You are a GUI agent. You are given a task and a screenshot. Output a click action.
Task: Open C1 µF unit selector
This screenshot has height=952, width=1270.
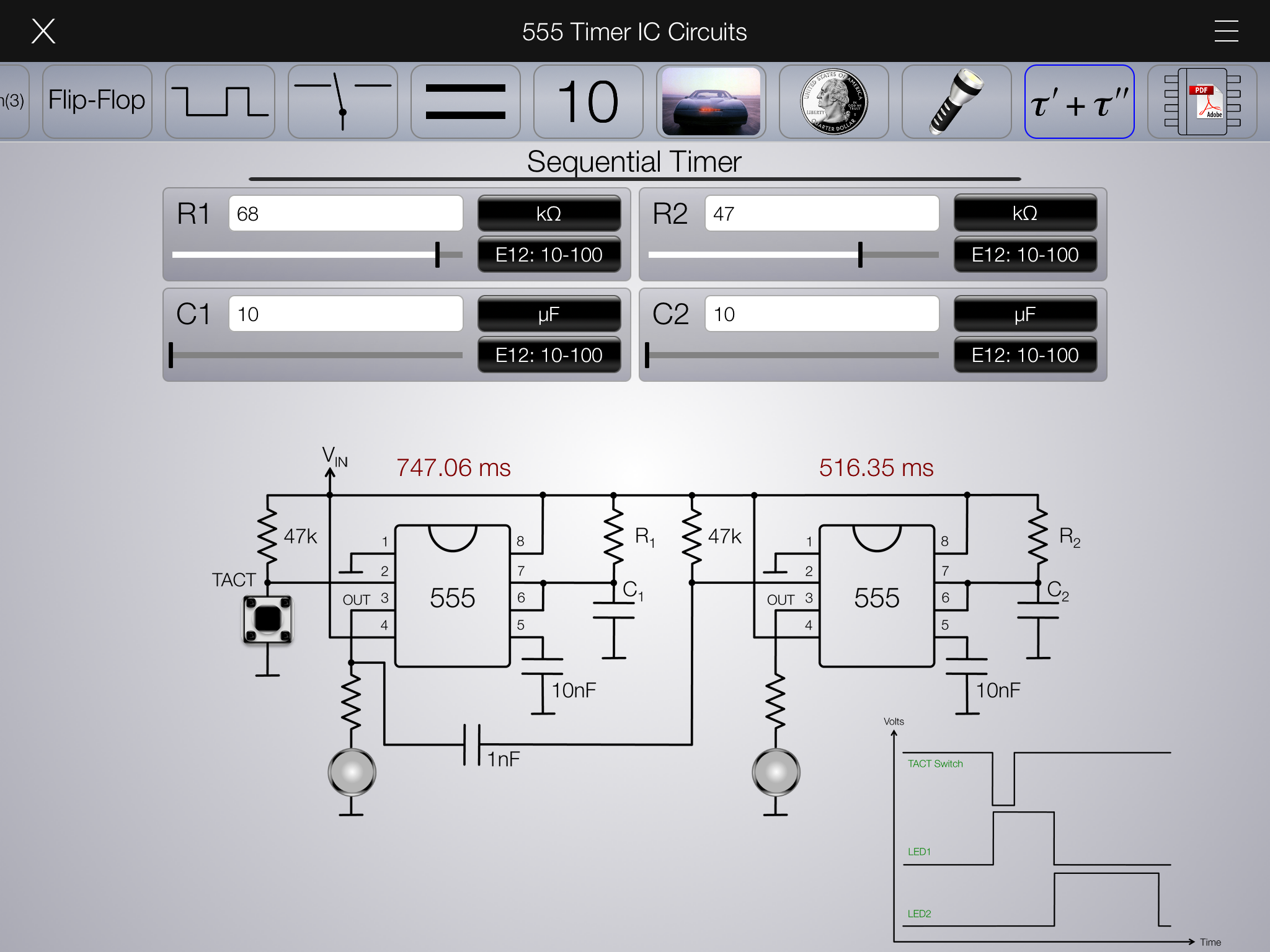(x=549, y=314)
